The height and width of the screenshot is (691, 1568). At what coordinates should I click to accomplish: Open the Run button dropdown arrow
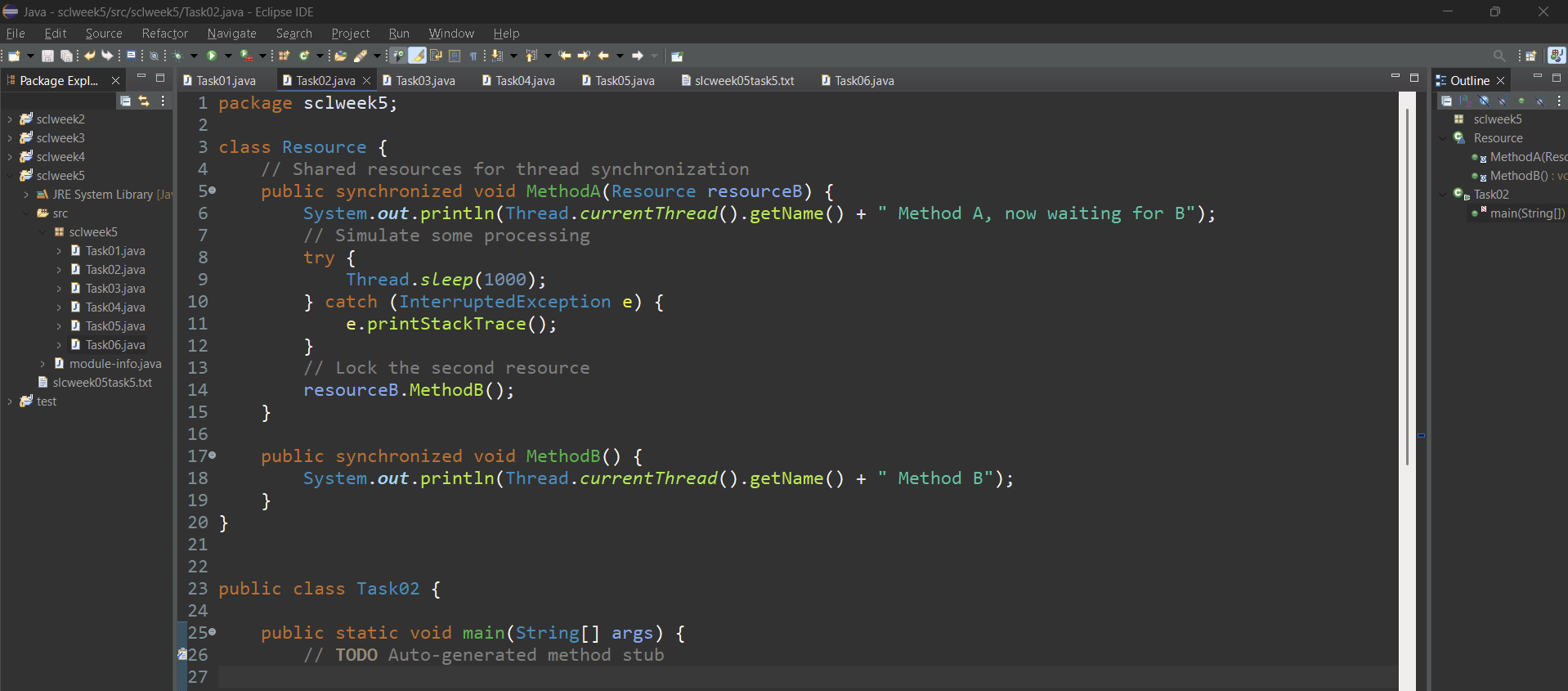(228, 56)
